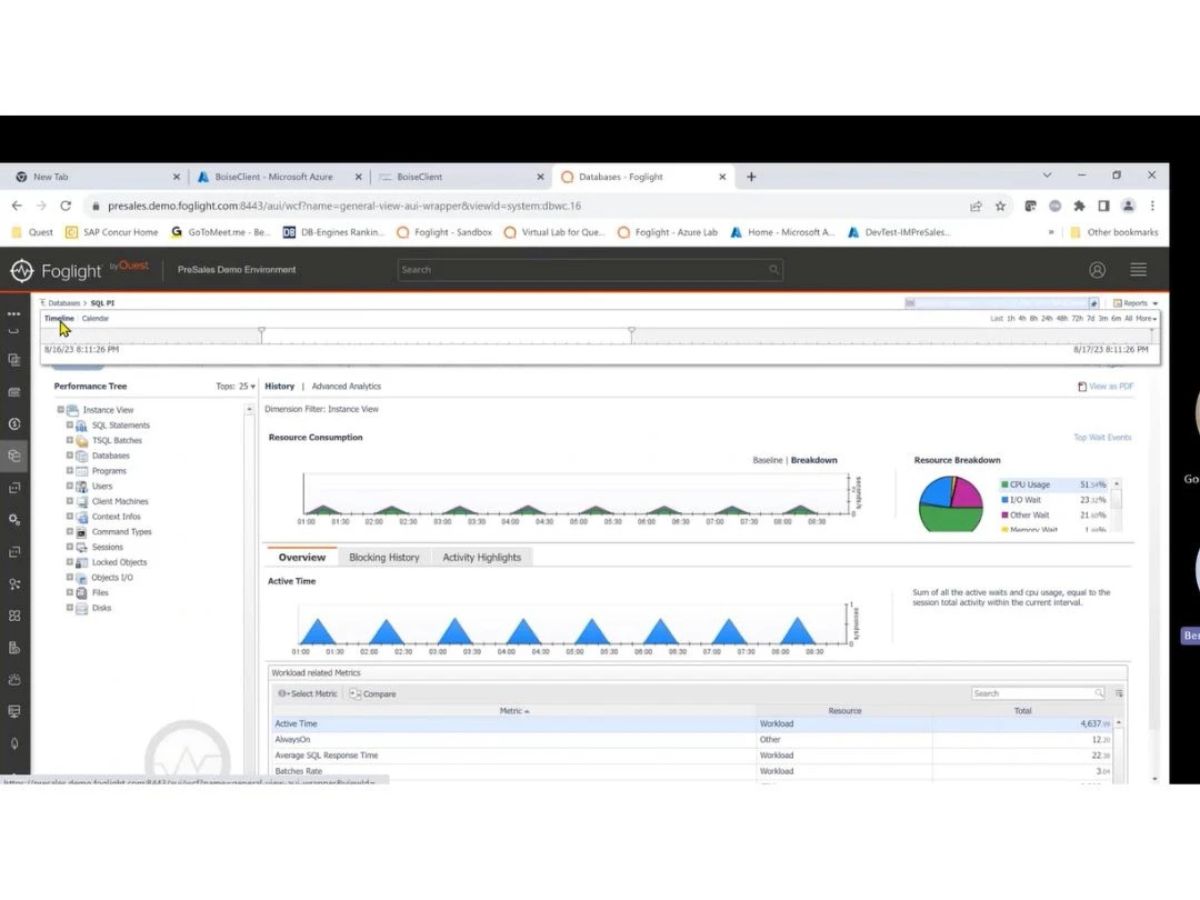This screenshot has width=1200, height=900.
Task: Switch the chart to Breakdown view
Action: [814, 460]
